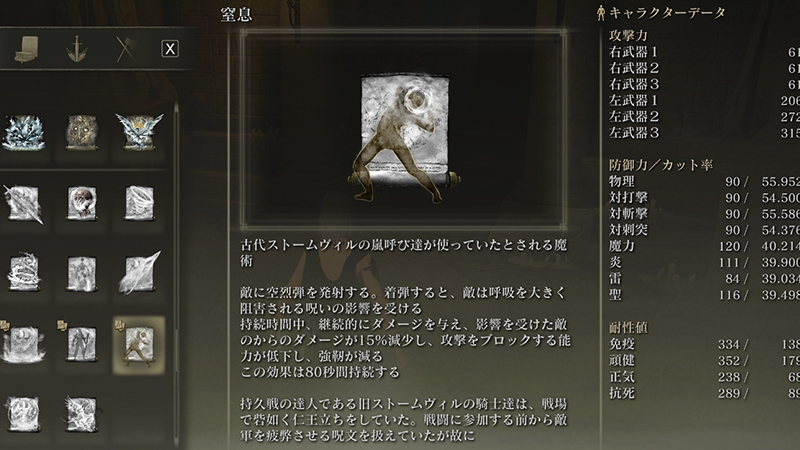Select the winged crown spell icon
800x450 pixels.
[139, 132]
